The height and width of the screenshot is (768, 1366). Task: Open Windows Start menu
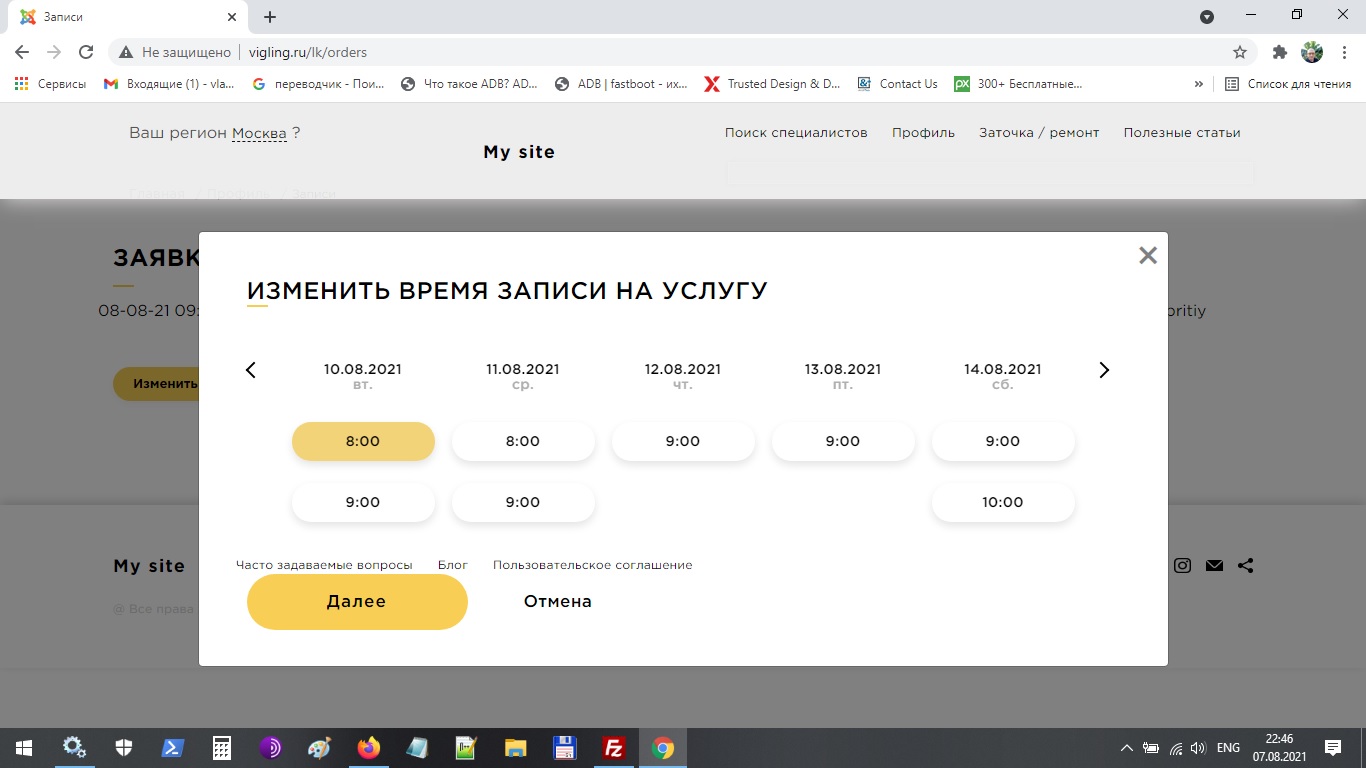click(24, 748)
